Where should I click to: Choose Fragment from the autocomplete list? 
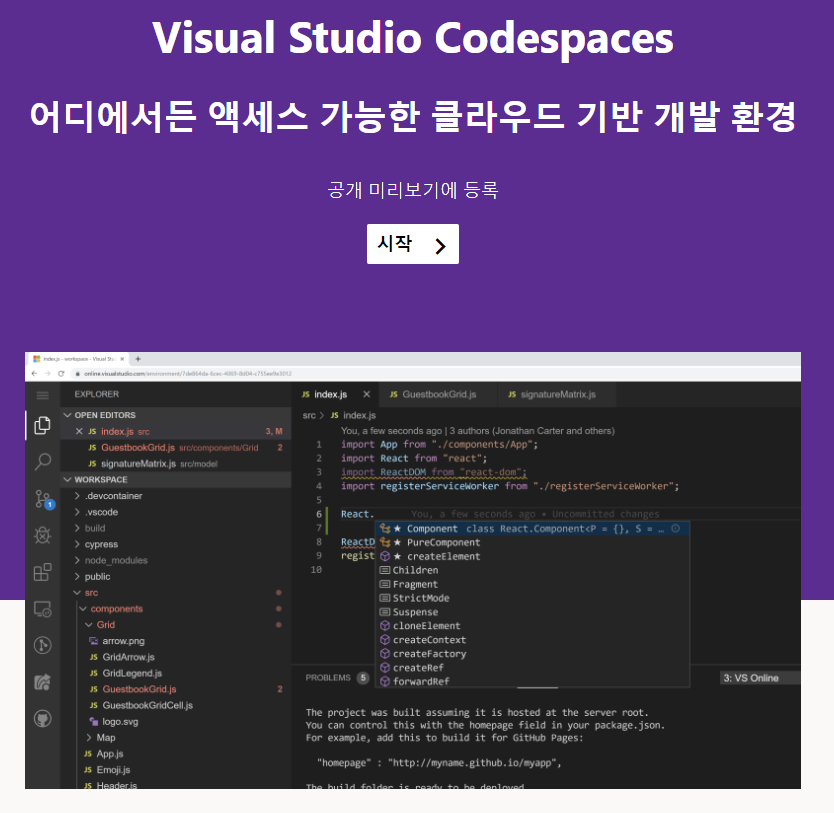(x=532, y=584)
